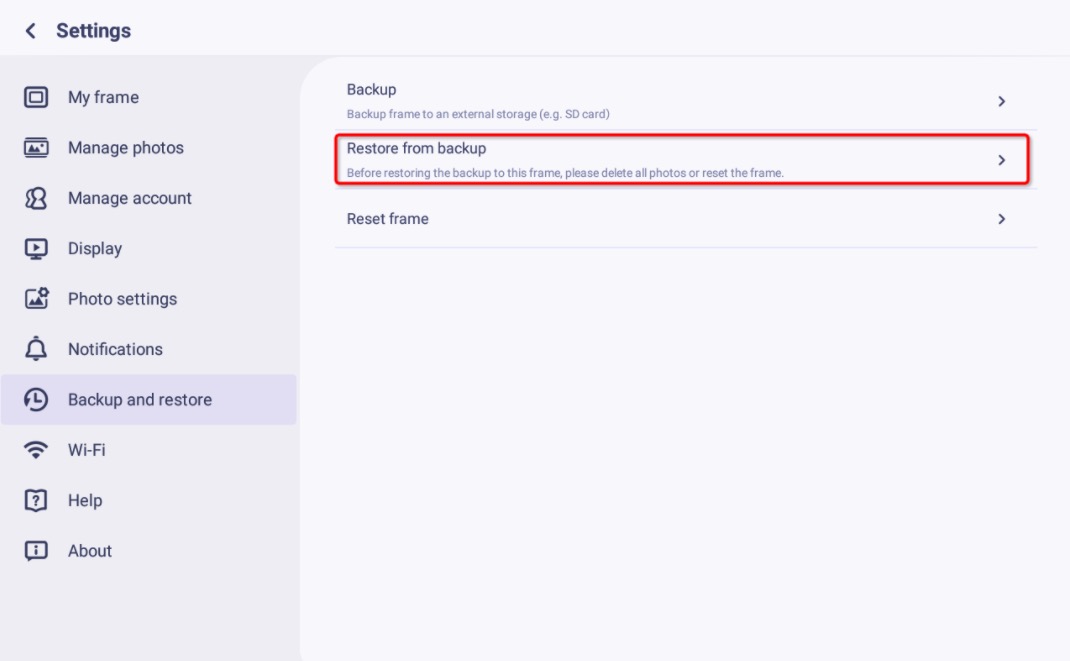Click the My frame icon in sidebar

click(36, 97)
